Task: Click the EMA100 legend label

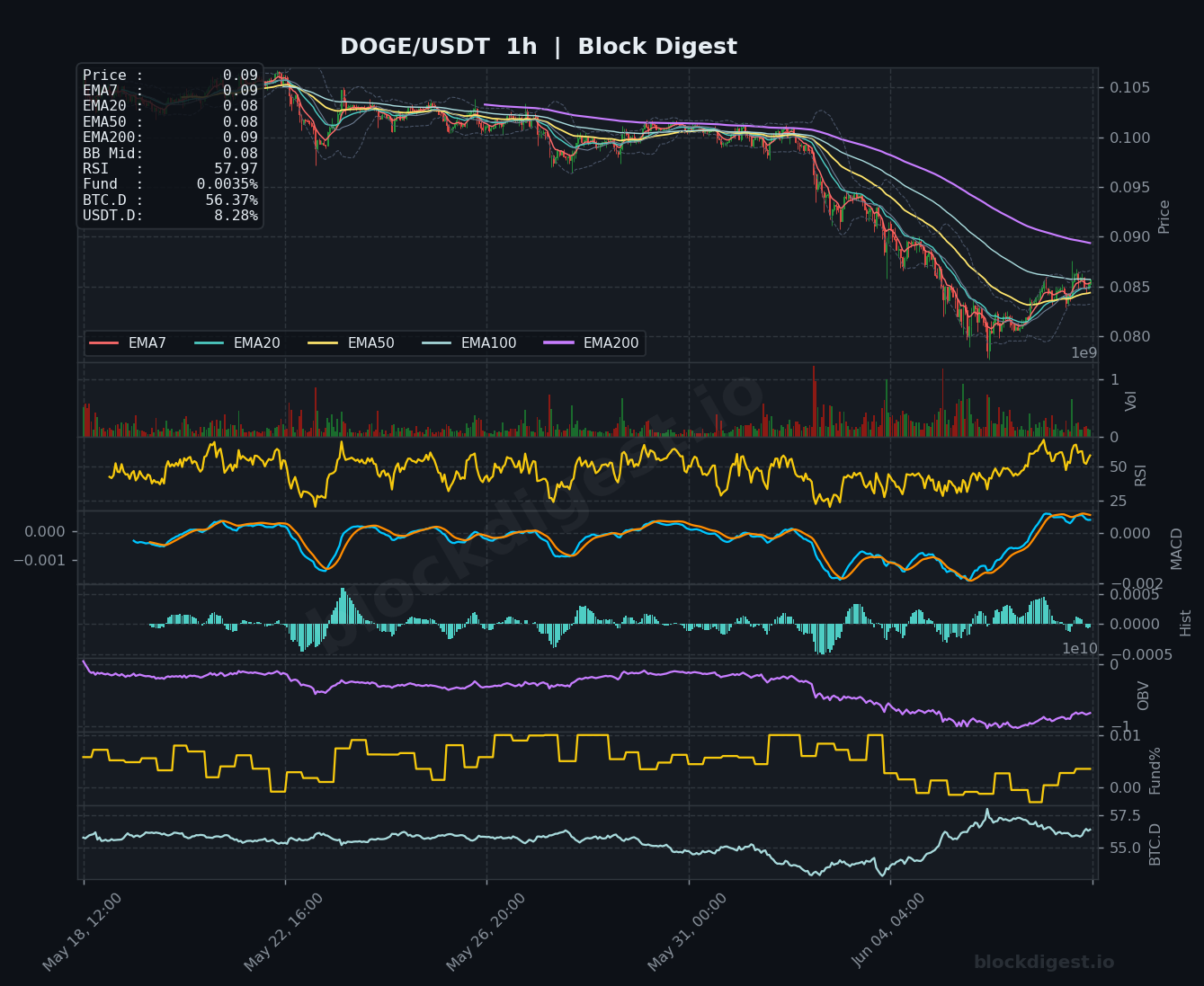Action: click(488, 343)
